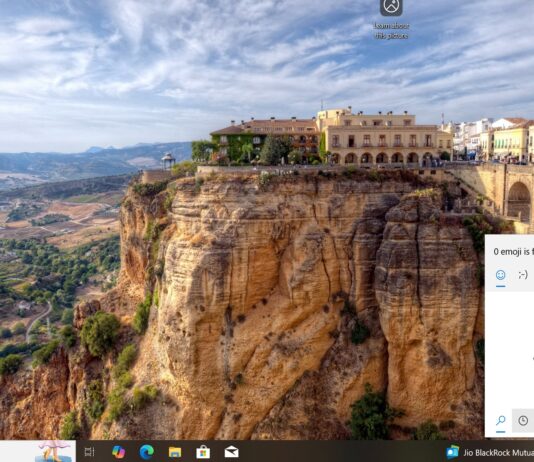The width and height of the screenshot is (534, 462).
Task: Show most recently used emoji via the clock icon
Action: tap(523, 420)
